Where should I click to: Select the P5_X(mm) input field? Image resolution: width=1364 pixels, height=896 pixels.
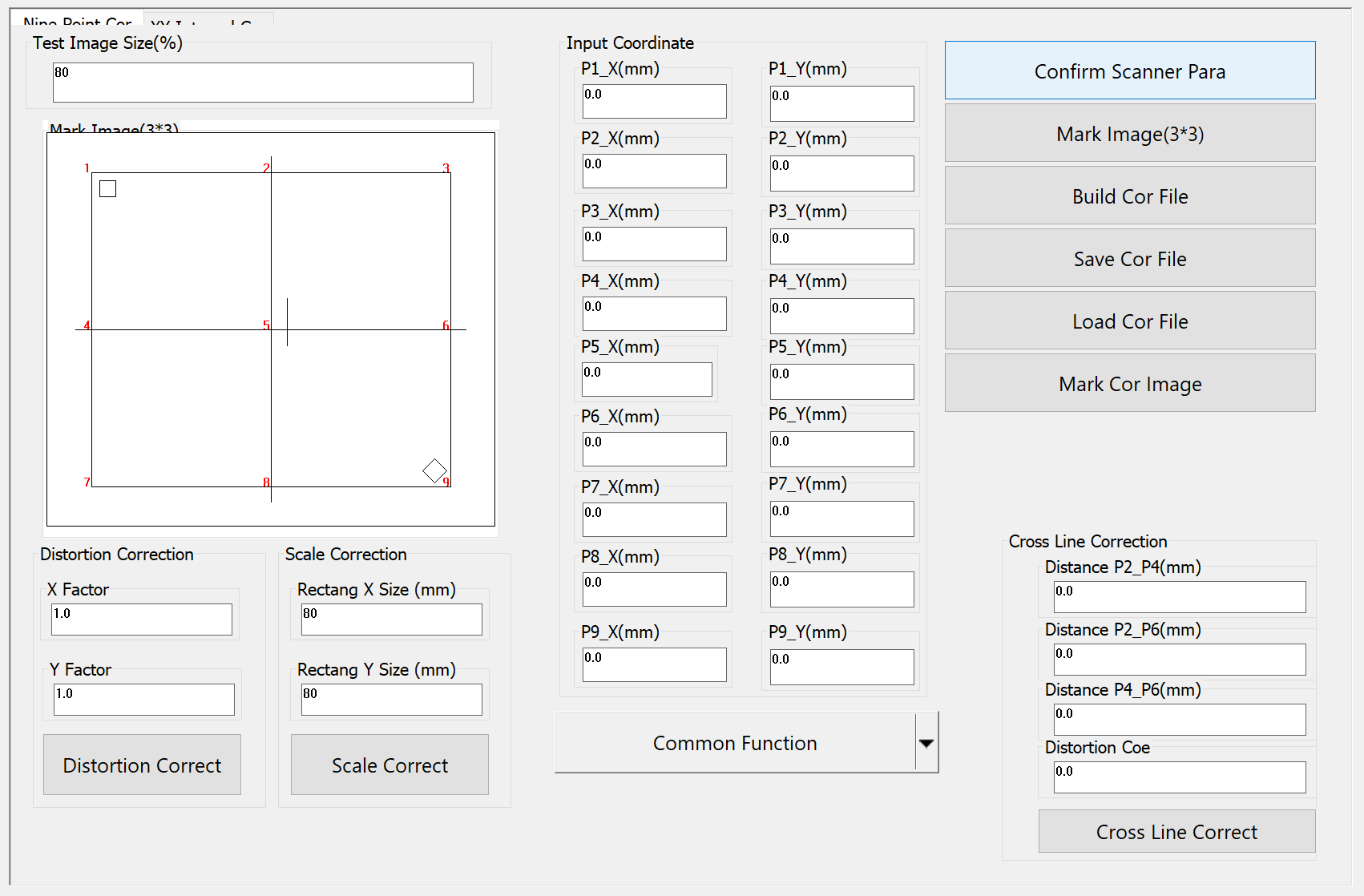648,380
